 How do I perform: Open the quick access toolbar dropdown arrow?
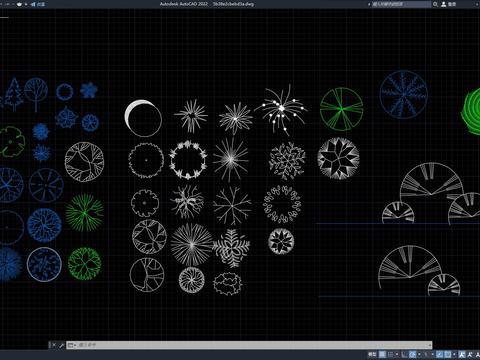coord(26,4)
